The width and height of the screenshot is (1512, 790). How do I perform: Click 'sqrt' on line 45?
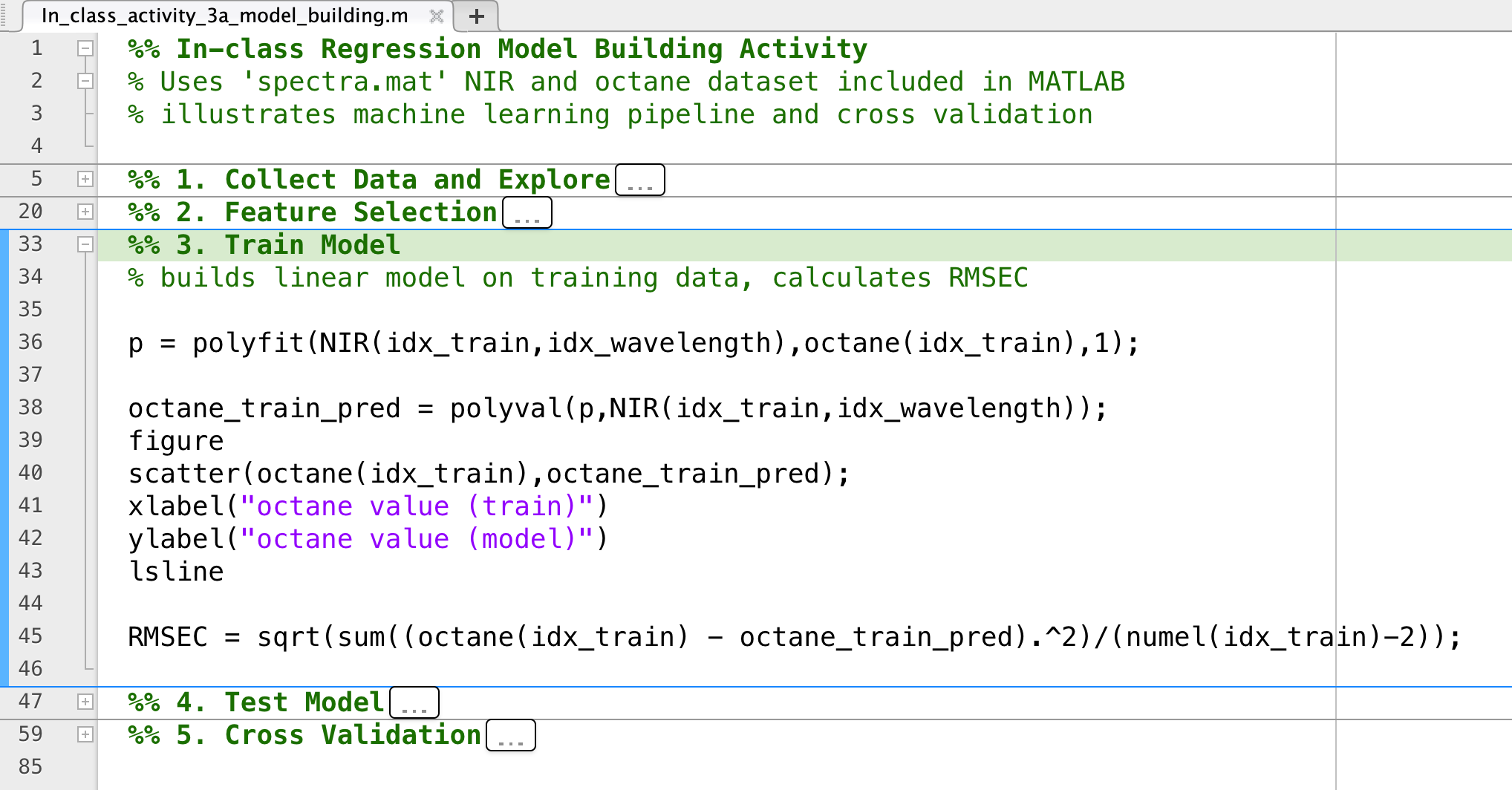point(288,637)
